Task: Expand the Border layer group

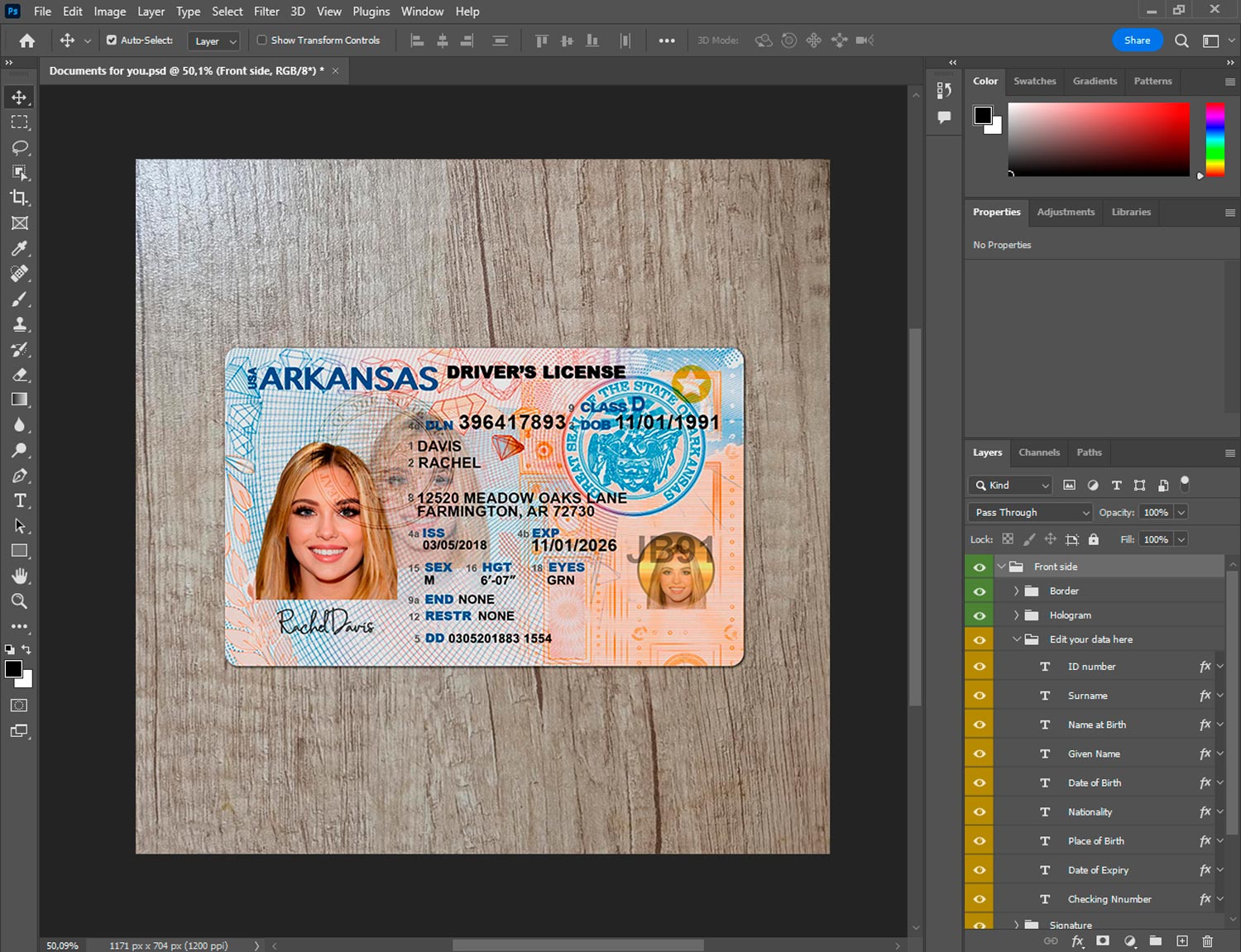Action: [1016, 591]
